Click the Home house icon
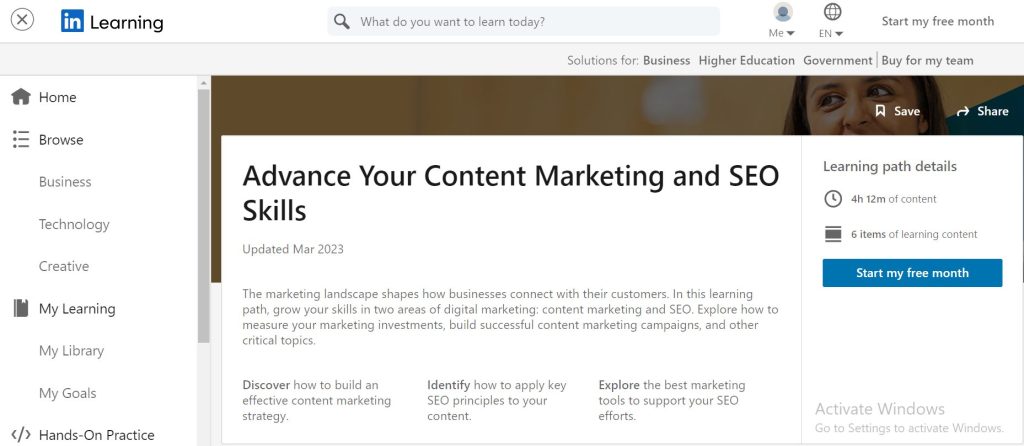 pos(20,97)
